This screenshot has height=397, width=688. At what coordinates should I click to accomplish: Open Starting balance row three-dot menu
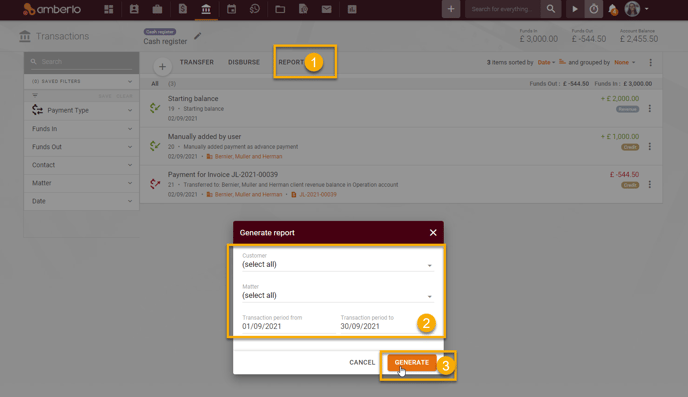pos(650,108)
